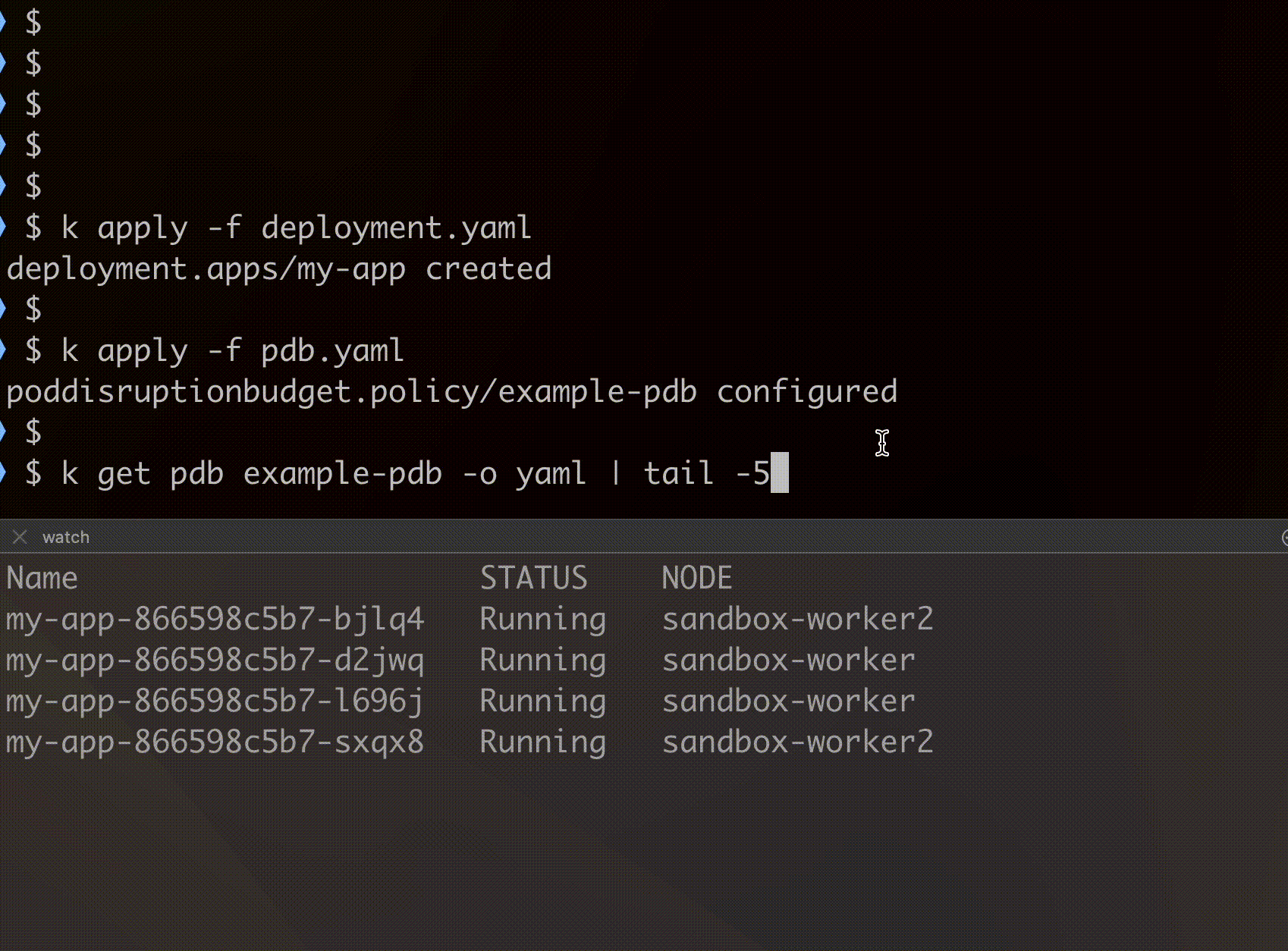Select pod name ending in d2jwq

(215, 660)
